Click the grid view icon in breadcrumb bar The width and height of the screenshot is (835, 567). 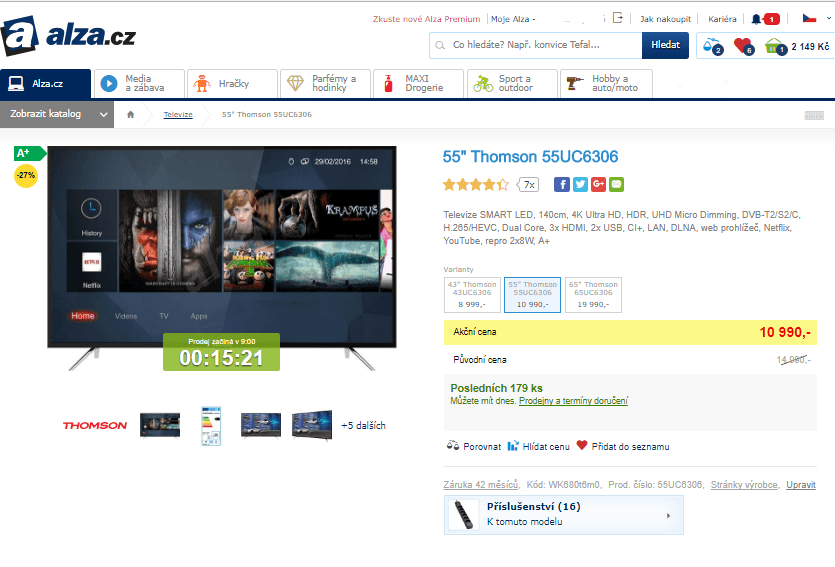click(x=814, y=115)
